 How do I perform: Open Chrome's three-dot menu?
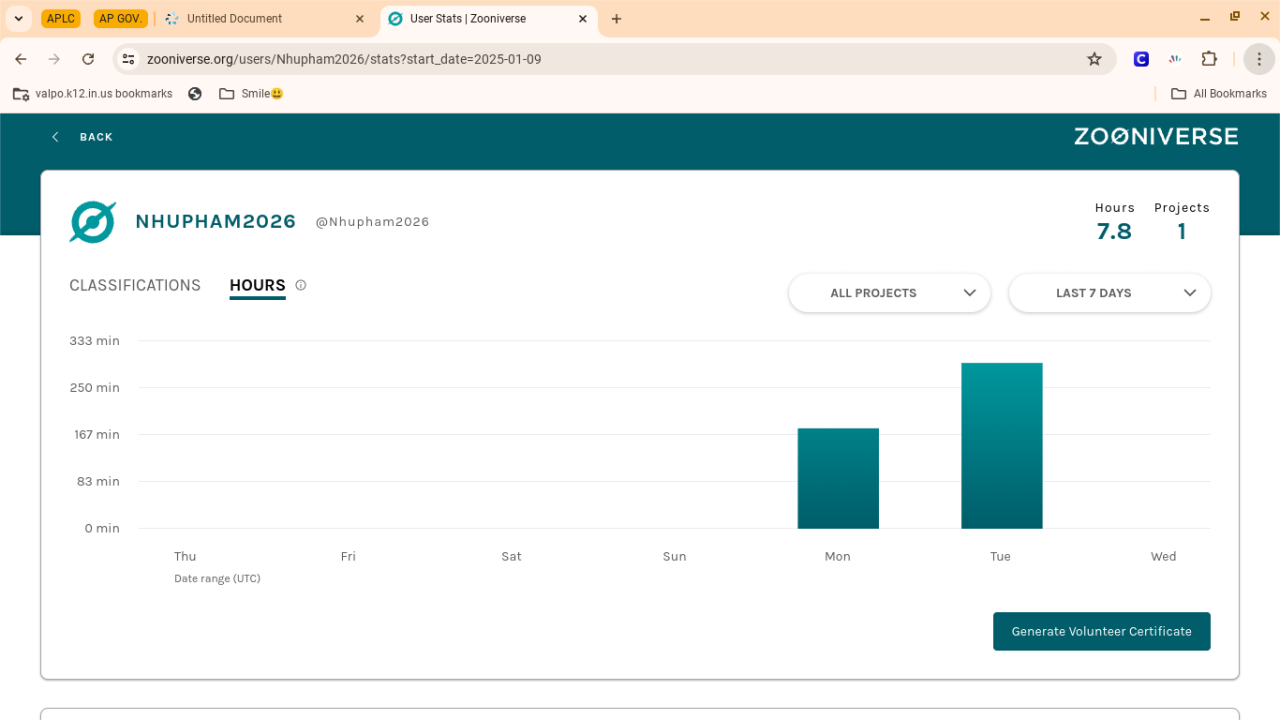click(1259, 59)
